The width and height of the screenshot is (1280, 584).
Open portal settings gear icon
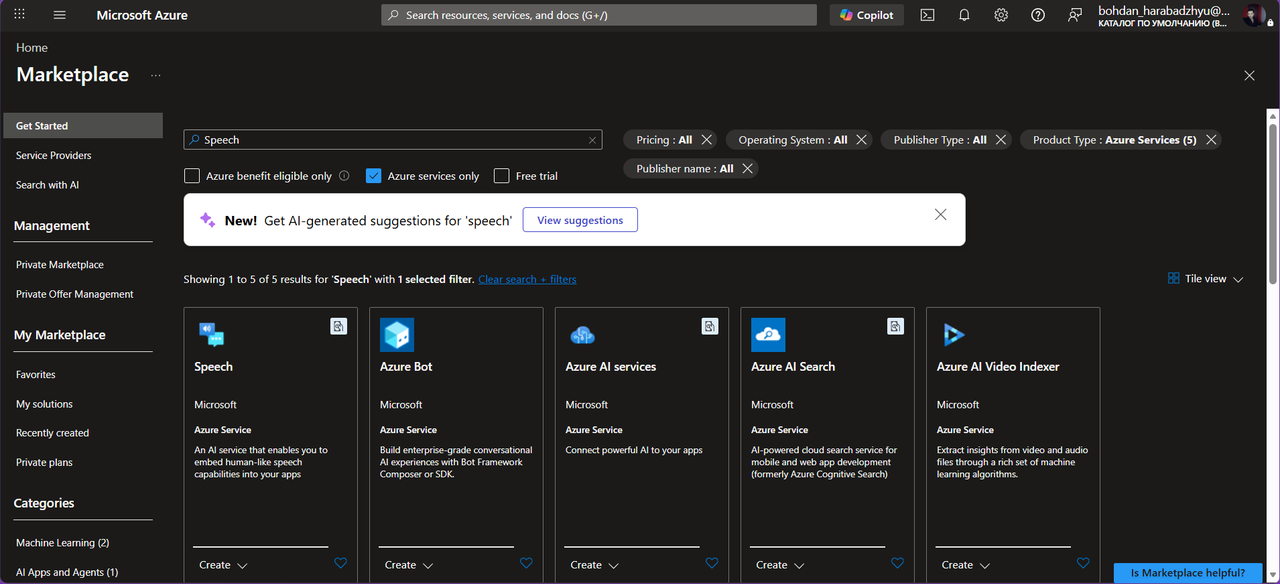(x=1001, y=15)
